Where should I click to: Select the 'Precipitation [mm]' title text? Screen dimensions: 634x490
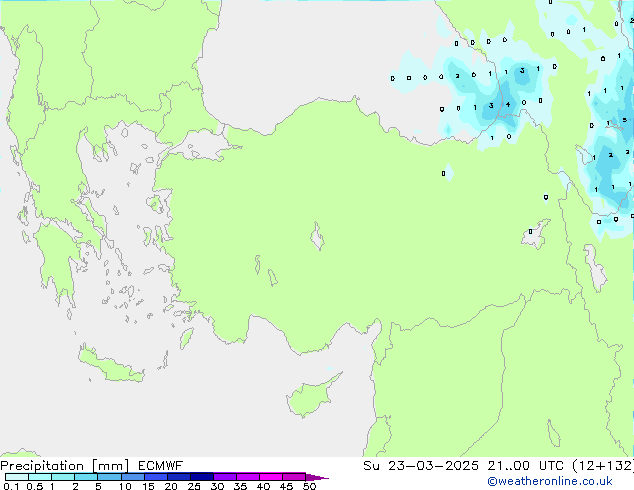point(65,466)
